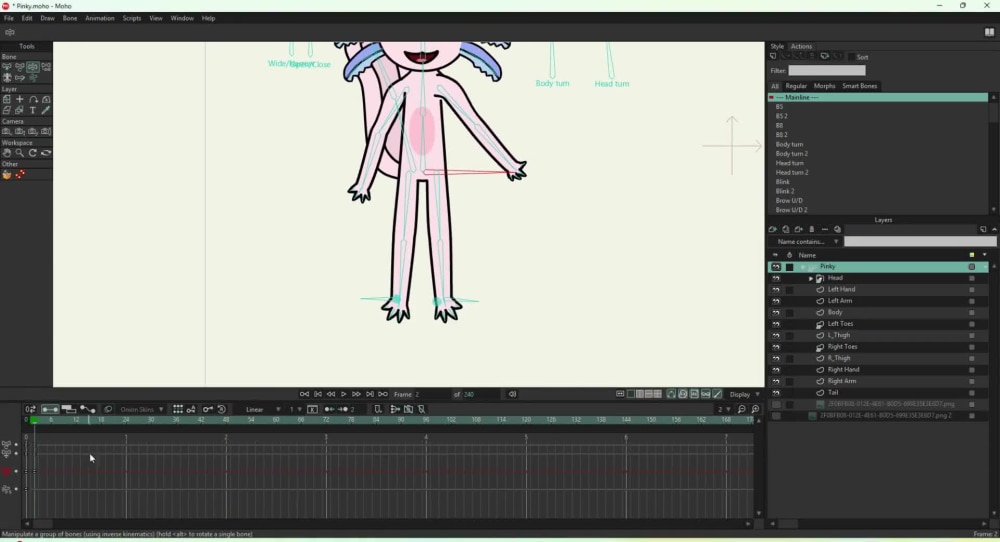Select the Track Camera tool

click(x=6, y=131)
